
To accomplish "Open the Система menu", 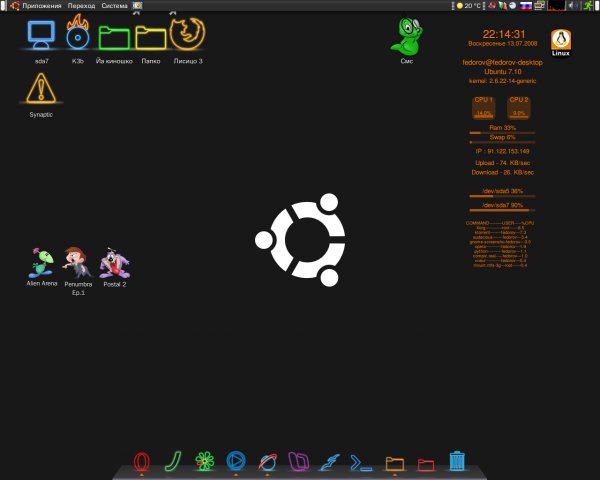I will coord(114,6).
